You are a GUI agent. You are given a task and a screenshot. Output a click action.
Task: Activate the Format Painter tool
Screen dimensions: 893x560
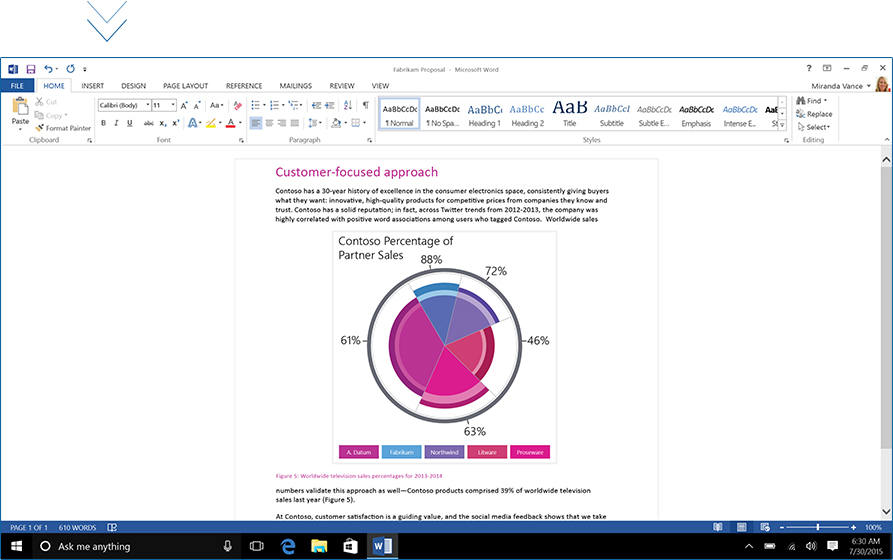click(x=63, y=128)
